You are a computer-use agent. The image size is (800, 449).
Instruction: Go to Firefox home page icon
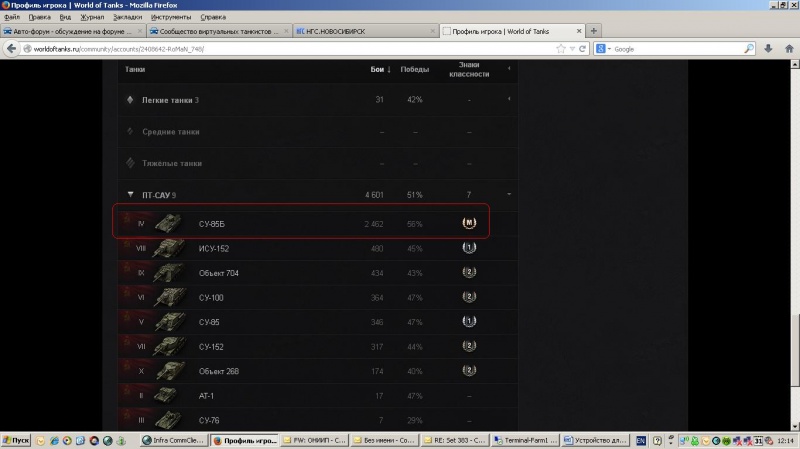click(786, 48)
